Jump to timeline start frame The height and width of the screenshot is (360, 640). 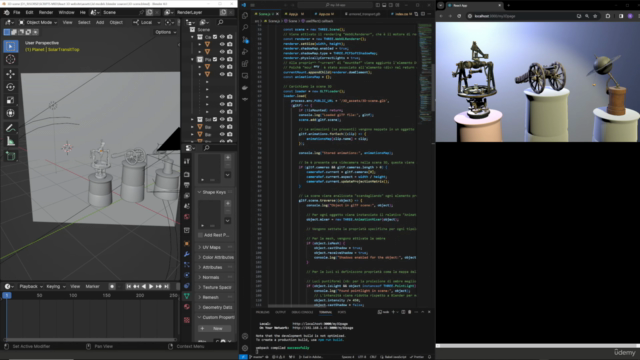click(x=129, y=287)
